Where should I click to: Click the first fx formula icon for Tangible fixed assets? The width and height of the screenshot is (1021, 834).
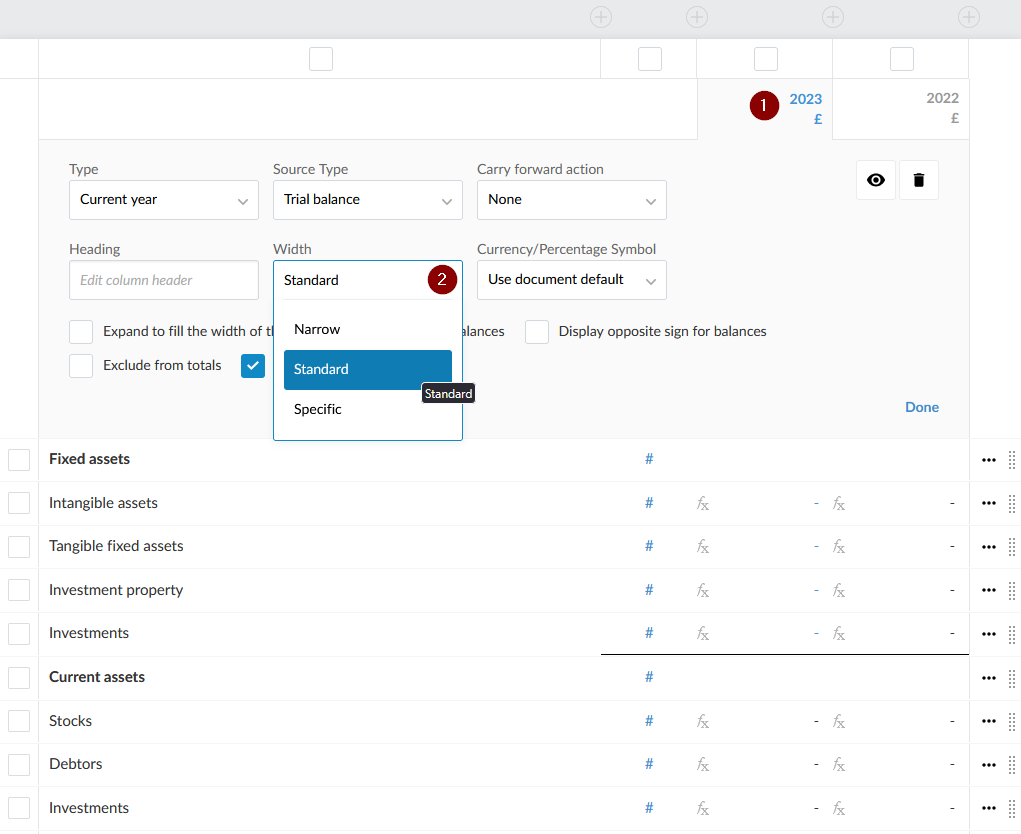(703, 547)
